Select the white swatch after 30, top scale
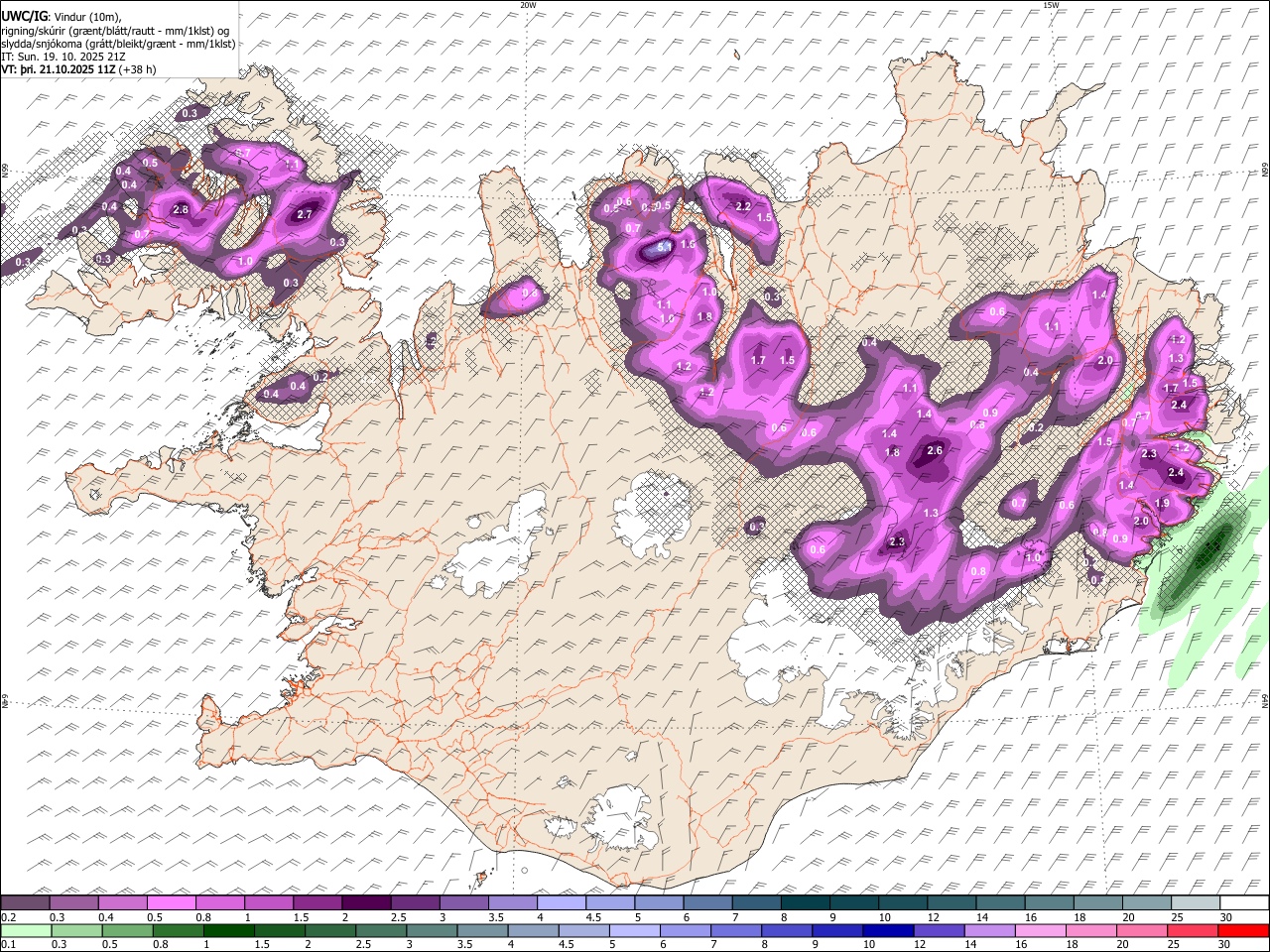Screen dimensions: 1270x952 pyautogui.click(x=1244, y=902)
